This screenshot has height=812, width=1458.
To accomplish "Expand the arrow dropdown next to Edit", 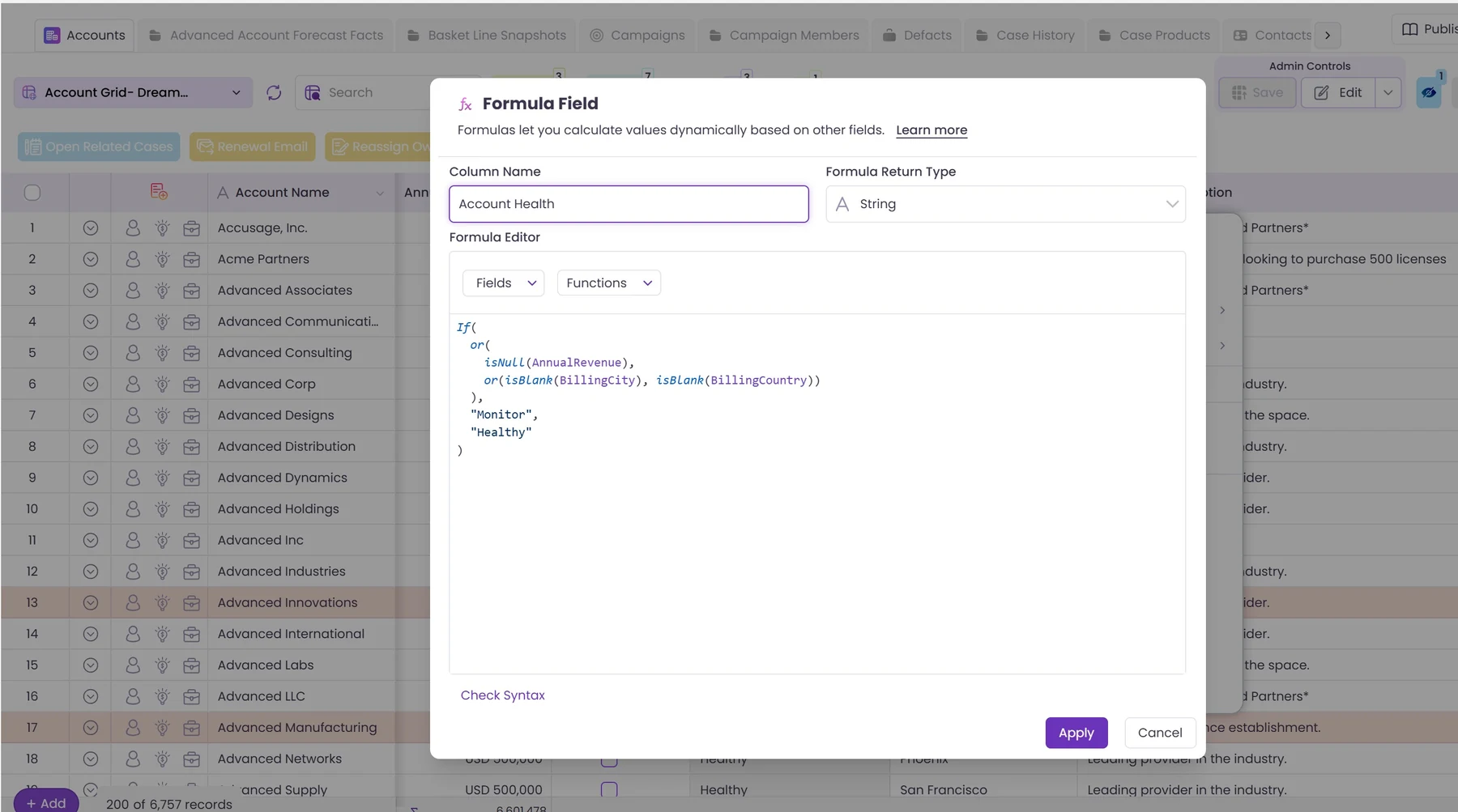I will click(x=1388, y=93).
